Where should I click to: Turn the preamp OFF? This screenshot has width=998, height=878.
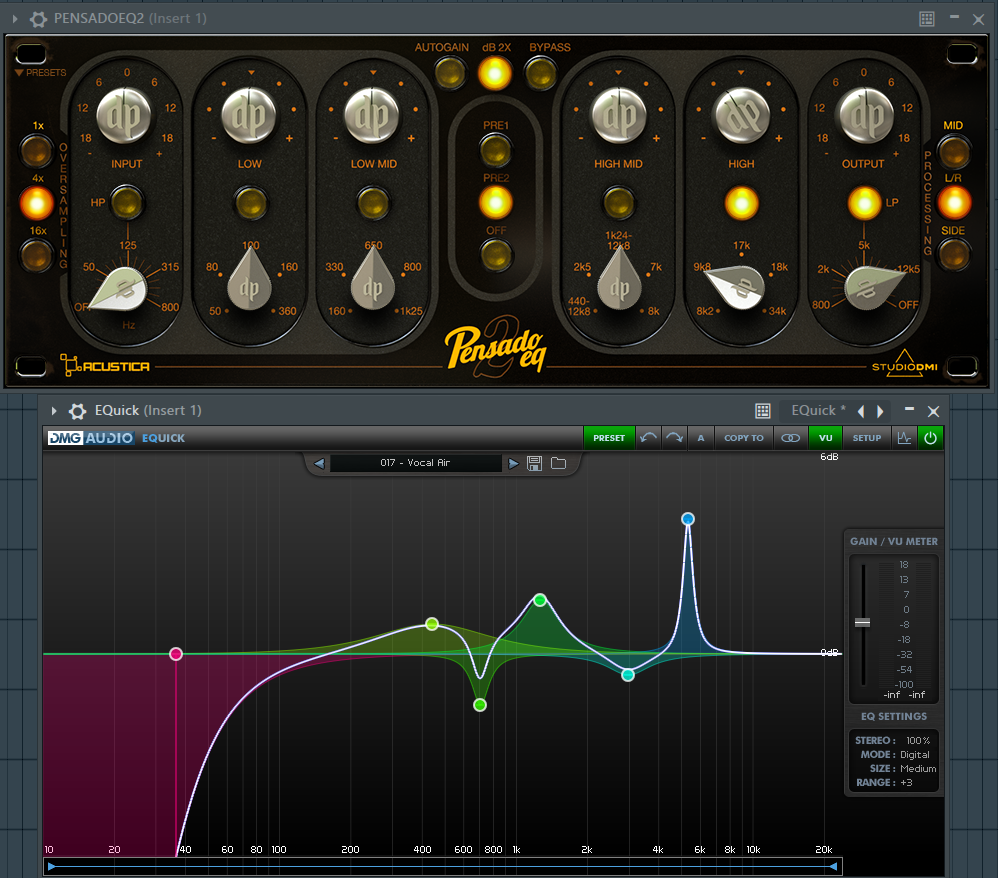tap(495, 256)
